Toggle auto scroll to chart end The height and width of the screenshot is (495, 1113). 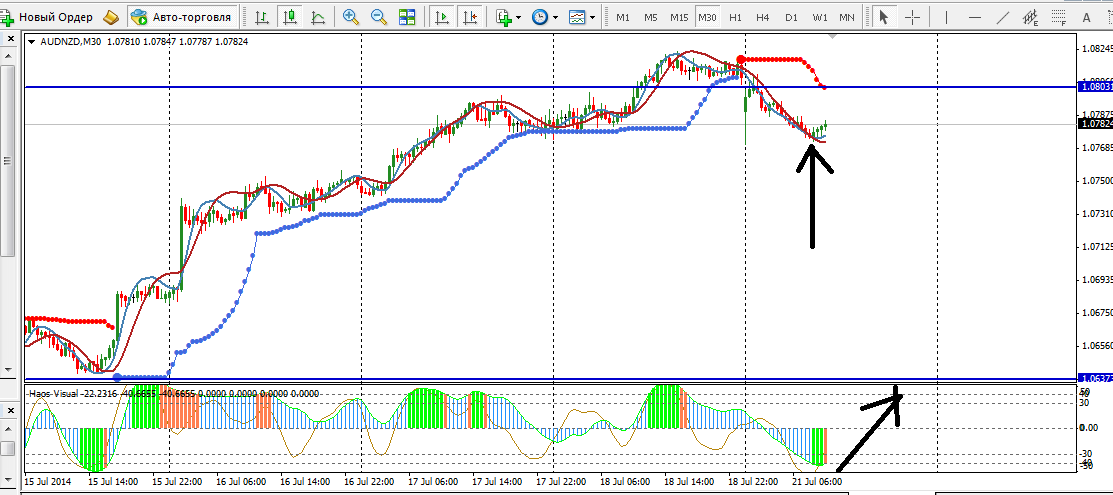click(x=441, y=17)
